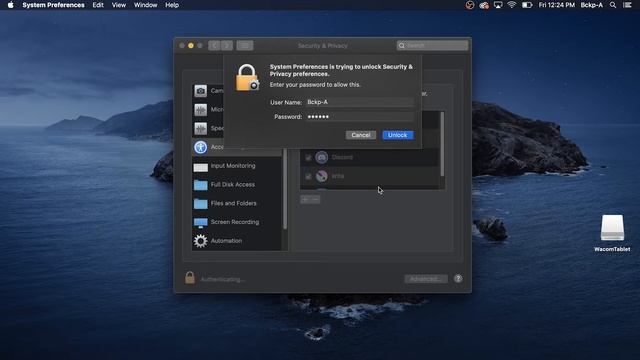
Task: Click the Discord app icon in list
Action: click(x=322, y=157)
